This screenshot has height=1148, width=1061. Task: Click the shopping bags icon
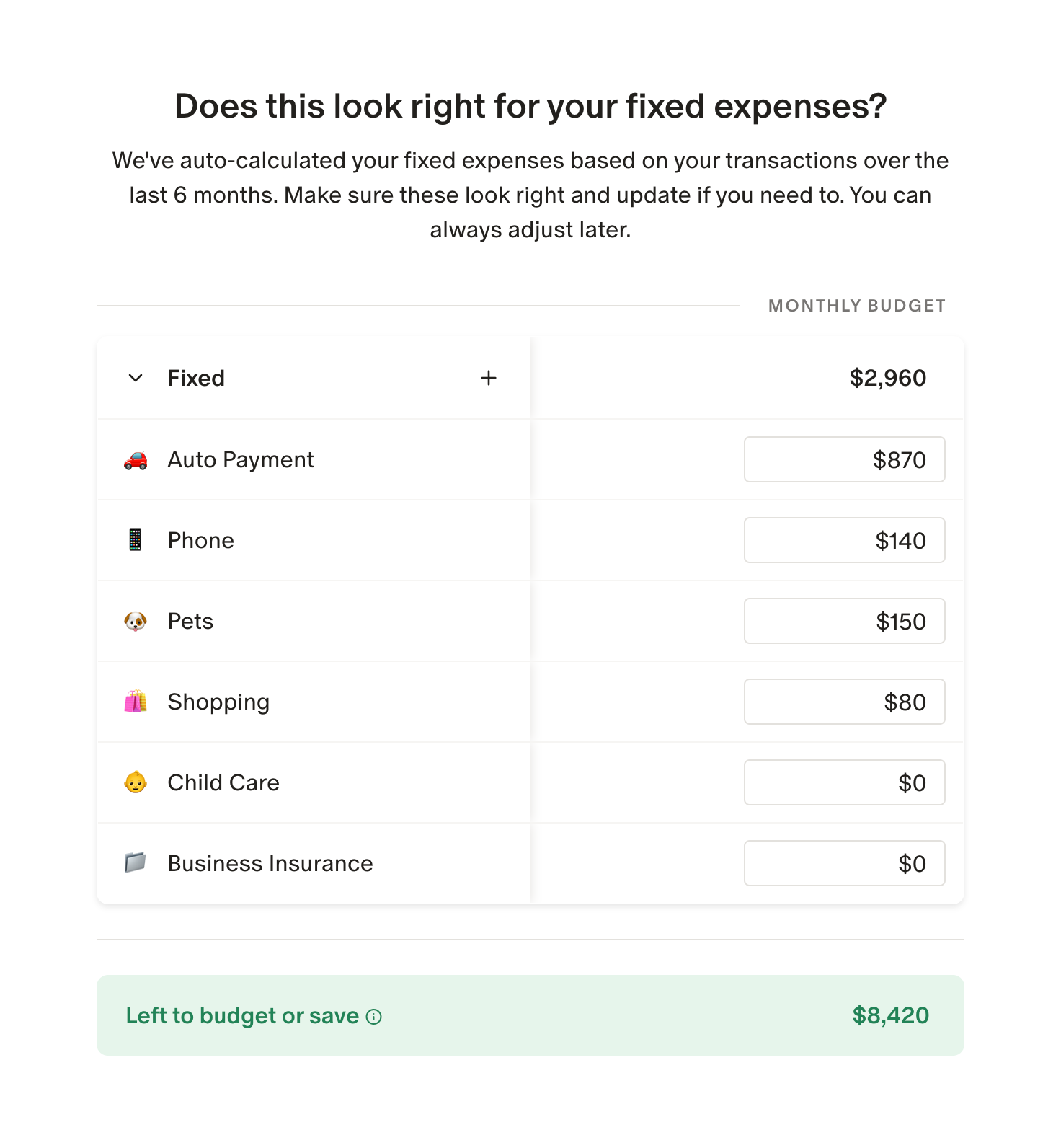pyautogui.click(x=136, y=702)
